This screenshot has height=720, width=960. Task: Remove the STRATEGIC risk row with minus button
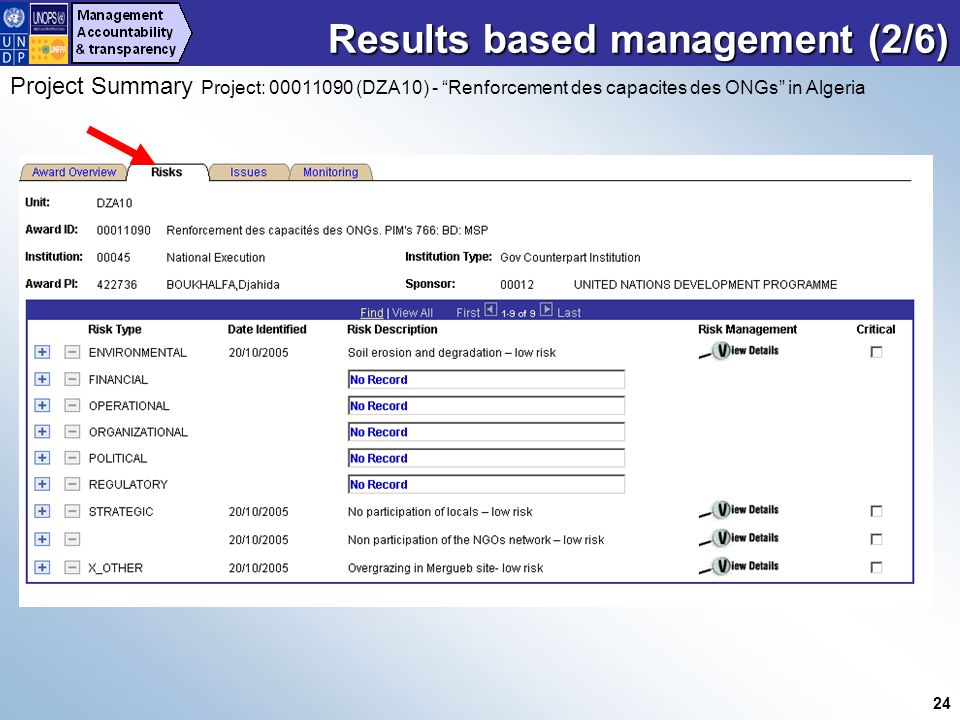tap(72, 511)
